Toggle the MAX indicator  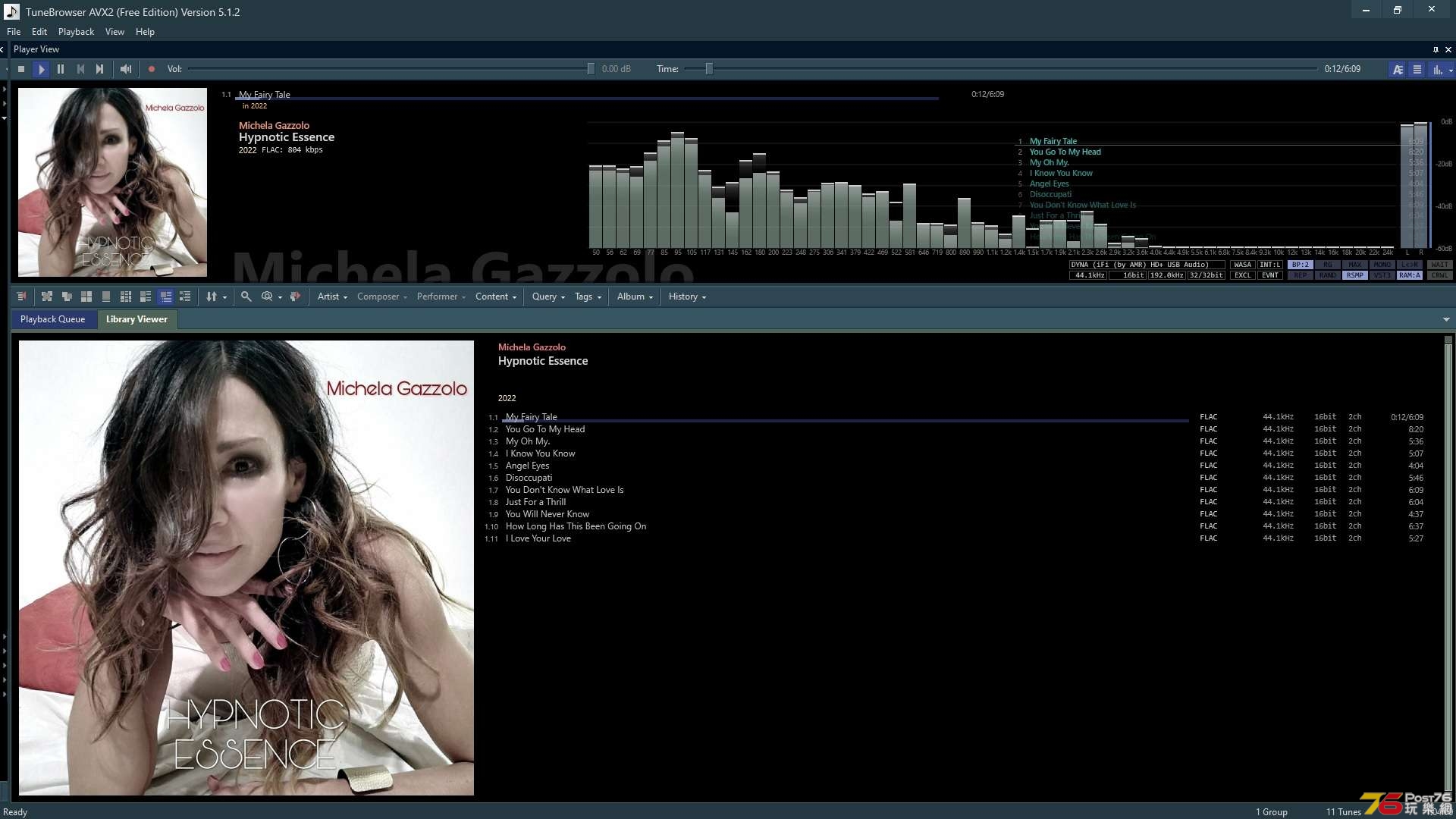click(1355, 265)
